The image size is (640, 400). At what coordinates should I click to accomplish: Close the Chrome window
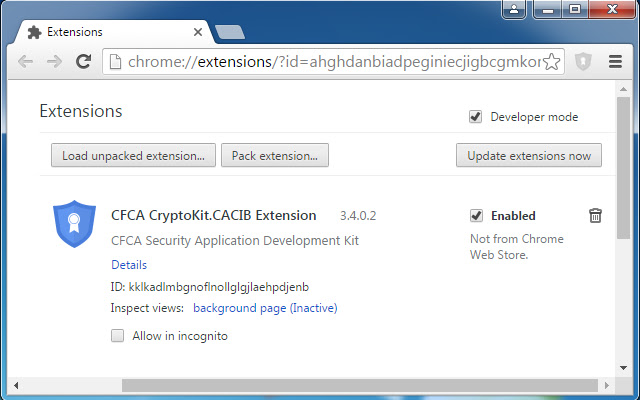coord(612,9)
